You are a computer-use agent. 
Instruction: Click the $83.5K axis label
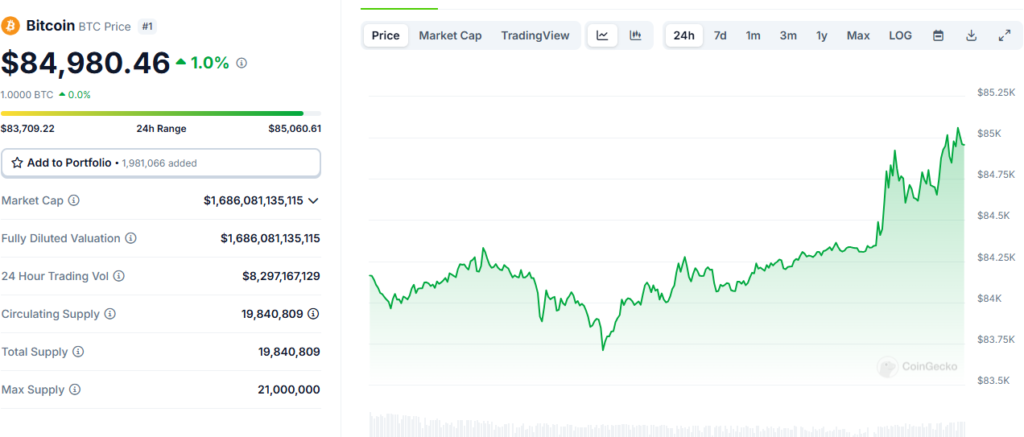coord(993,380)
